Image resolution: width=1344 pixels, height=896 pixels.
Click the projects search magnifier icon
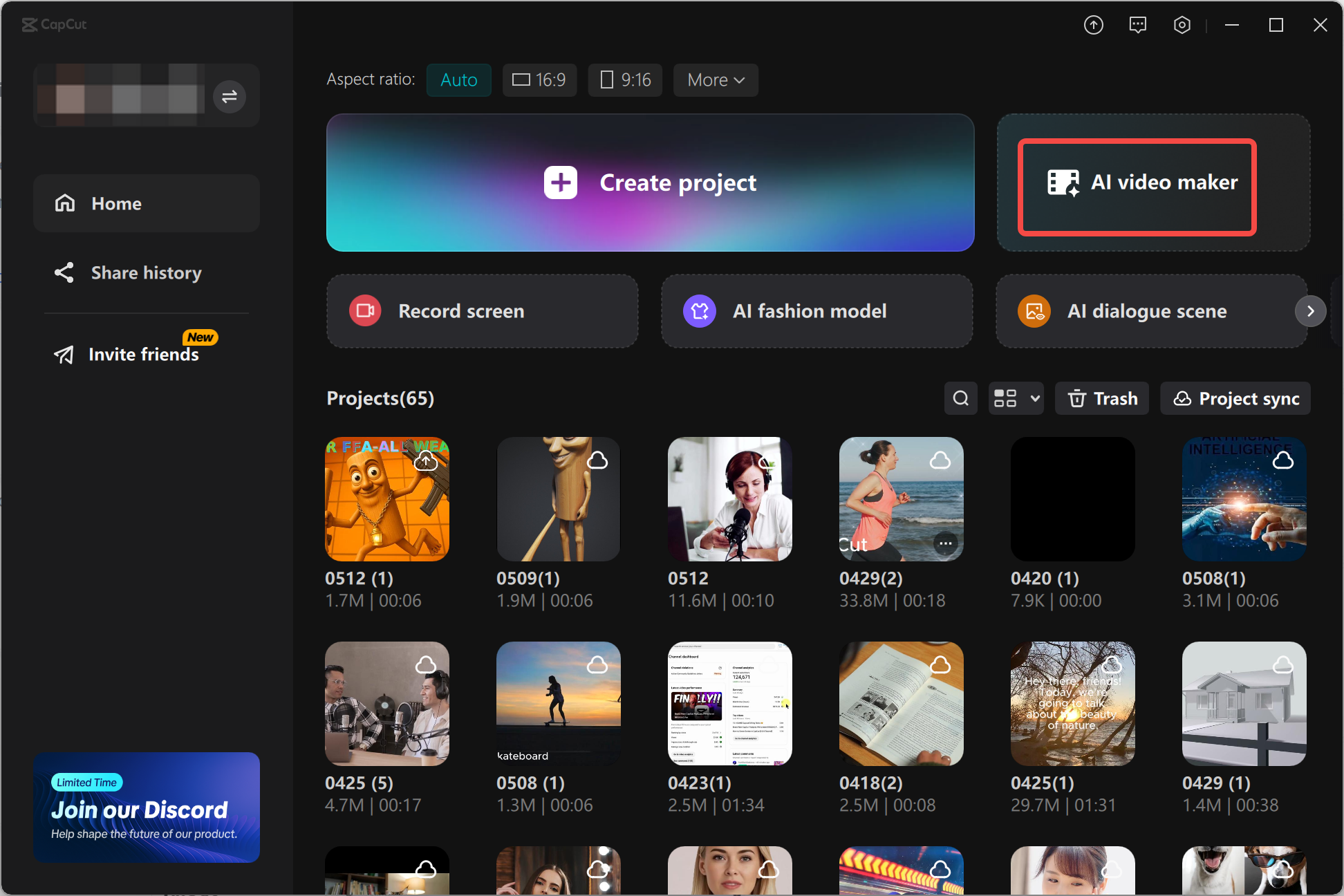click(x=960, y=398)
